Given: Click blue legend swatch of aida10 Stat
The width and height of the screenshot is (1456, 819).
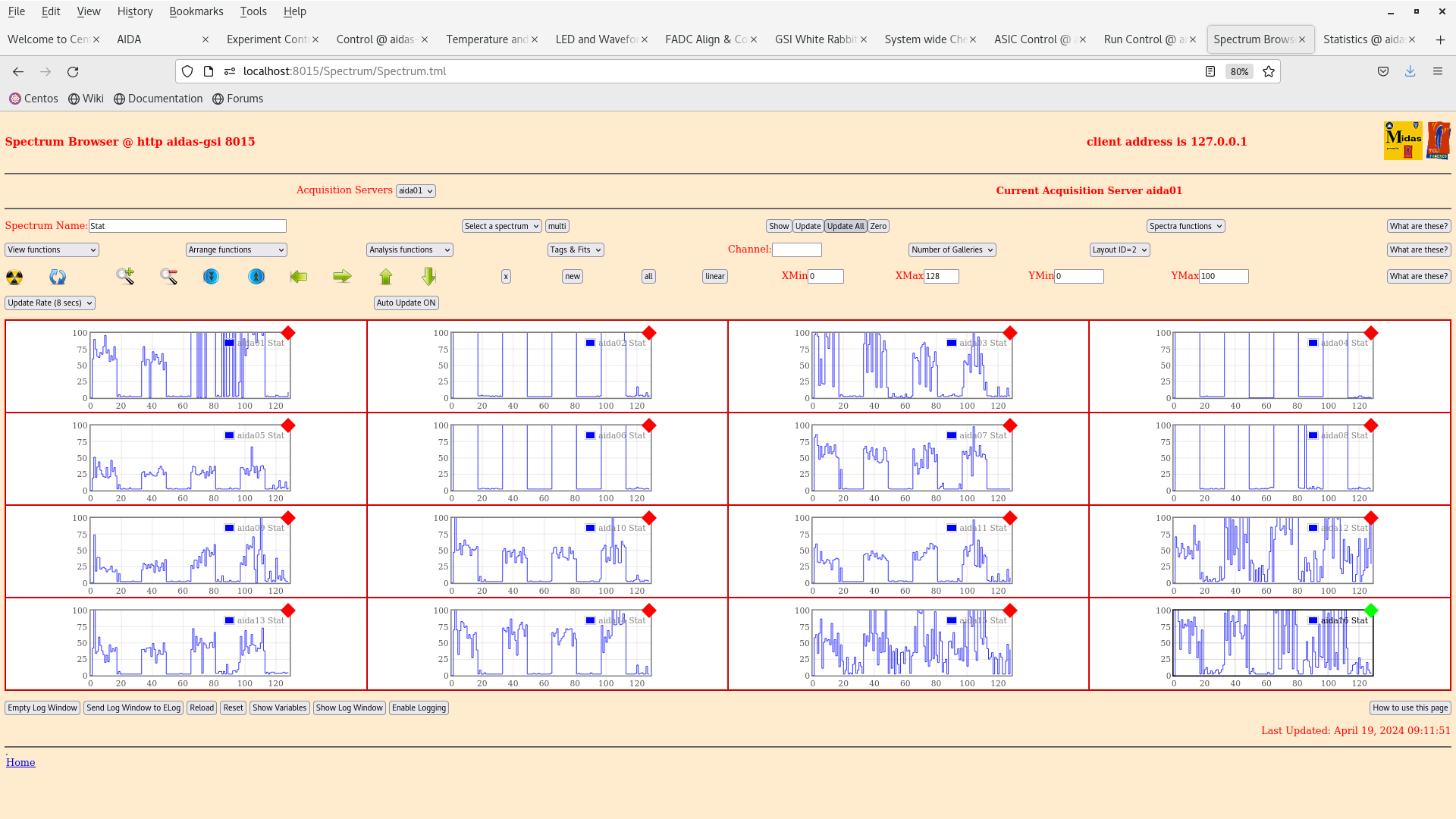Looking at the screenshot, I should point(590,528).
